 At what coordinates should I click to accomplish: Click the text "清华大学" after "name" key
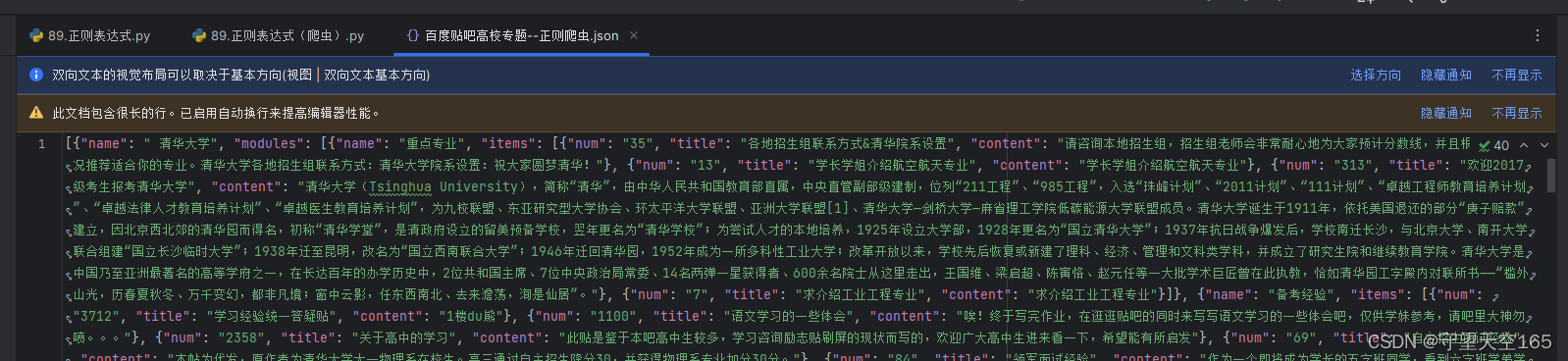(x=185, y=143)
